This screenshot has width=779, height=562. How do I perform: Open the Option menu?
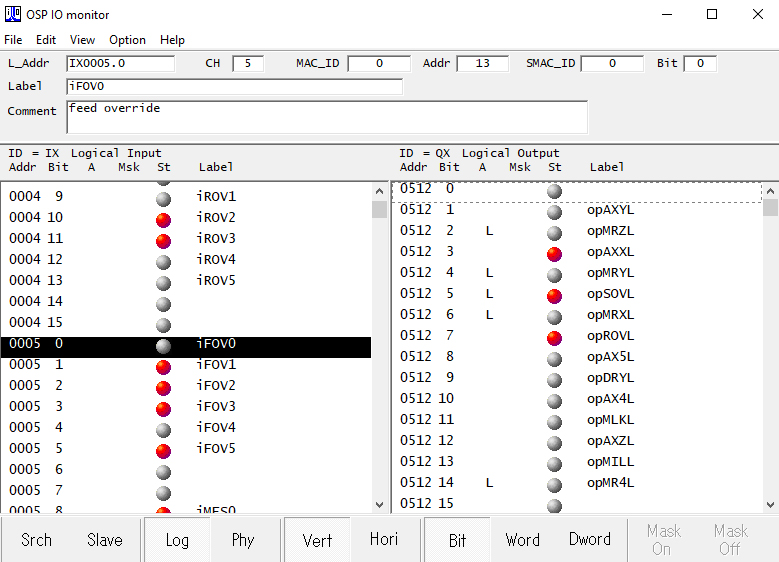click(x=127, y=40)
